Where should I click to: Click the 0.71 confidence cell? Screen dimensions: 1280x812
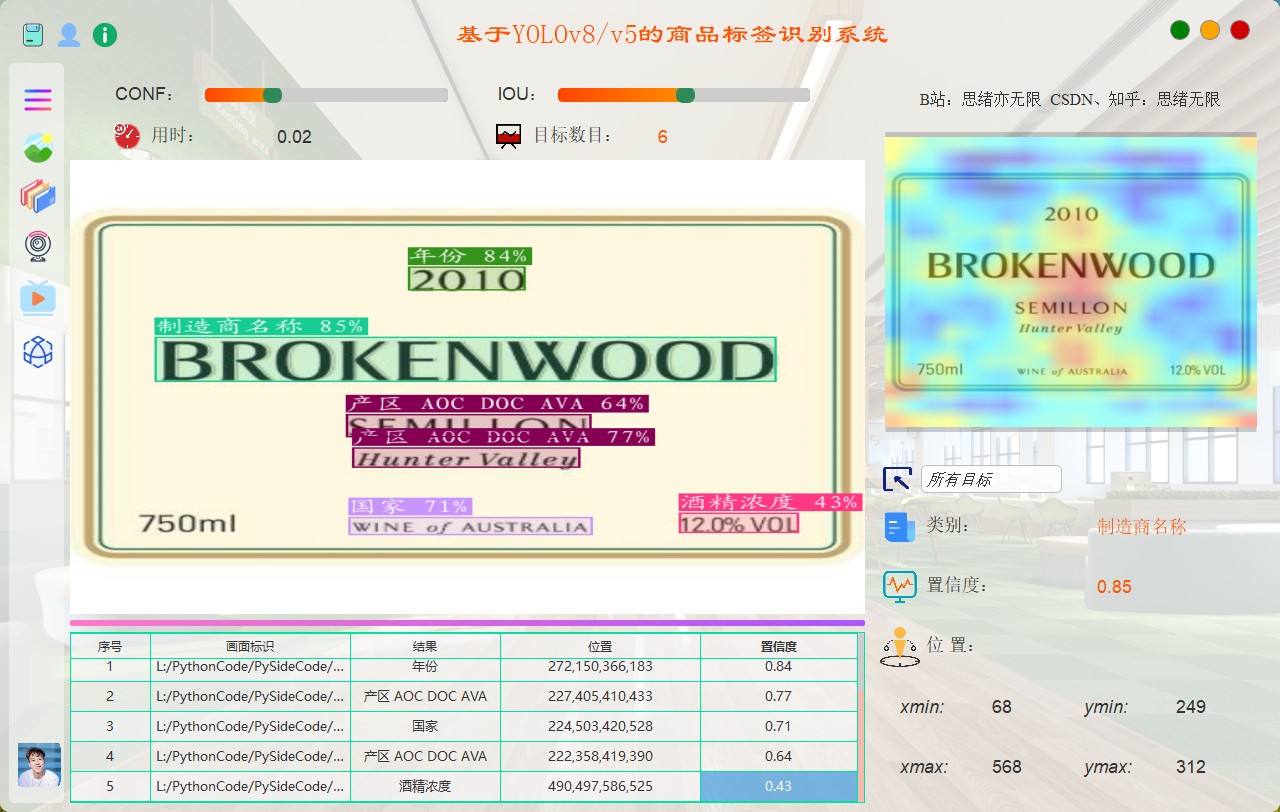point(779,726)
